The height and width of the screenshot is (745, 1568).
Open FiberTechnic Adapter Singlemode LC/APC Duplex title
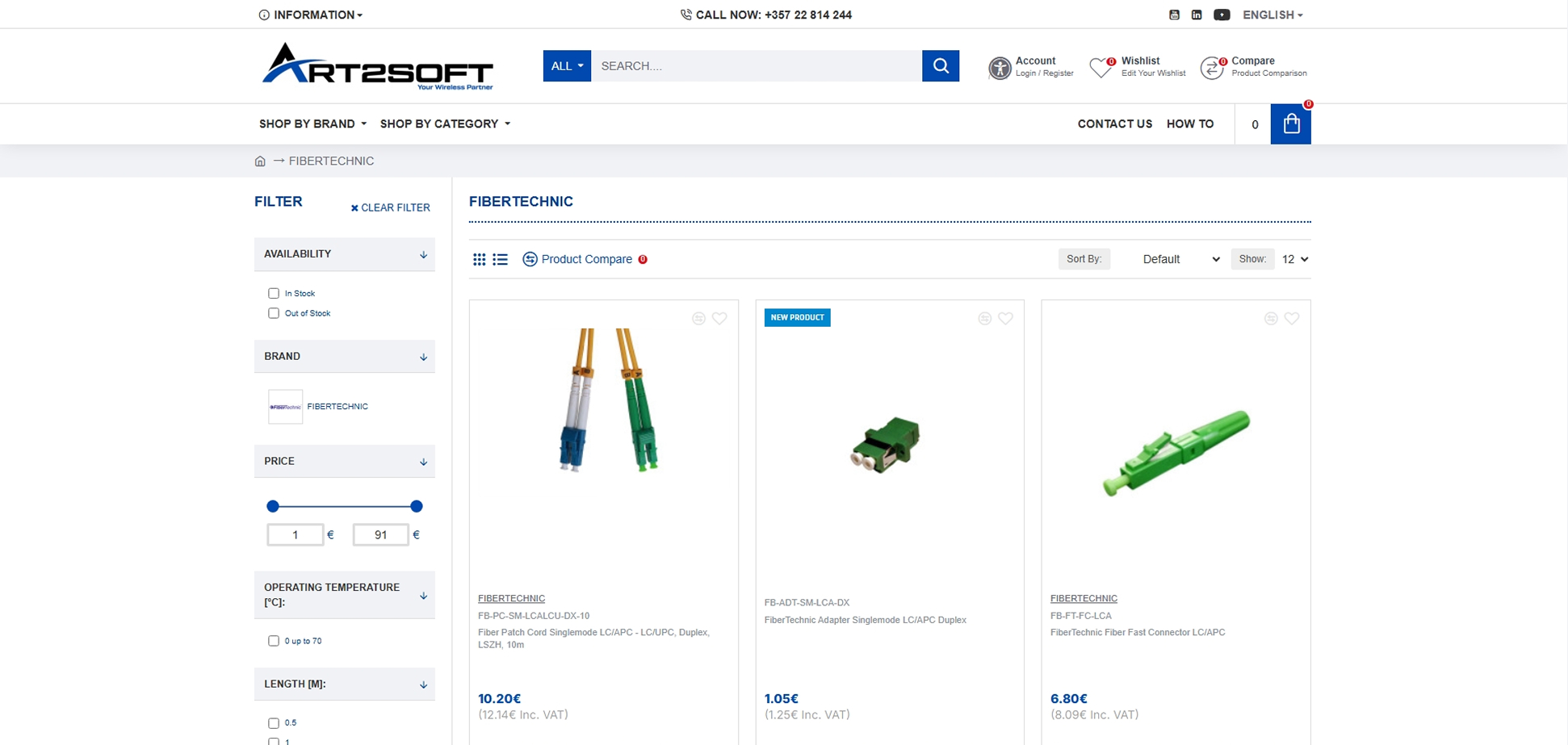pos(865,620)
